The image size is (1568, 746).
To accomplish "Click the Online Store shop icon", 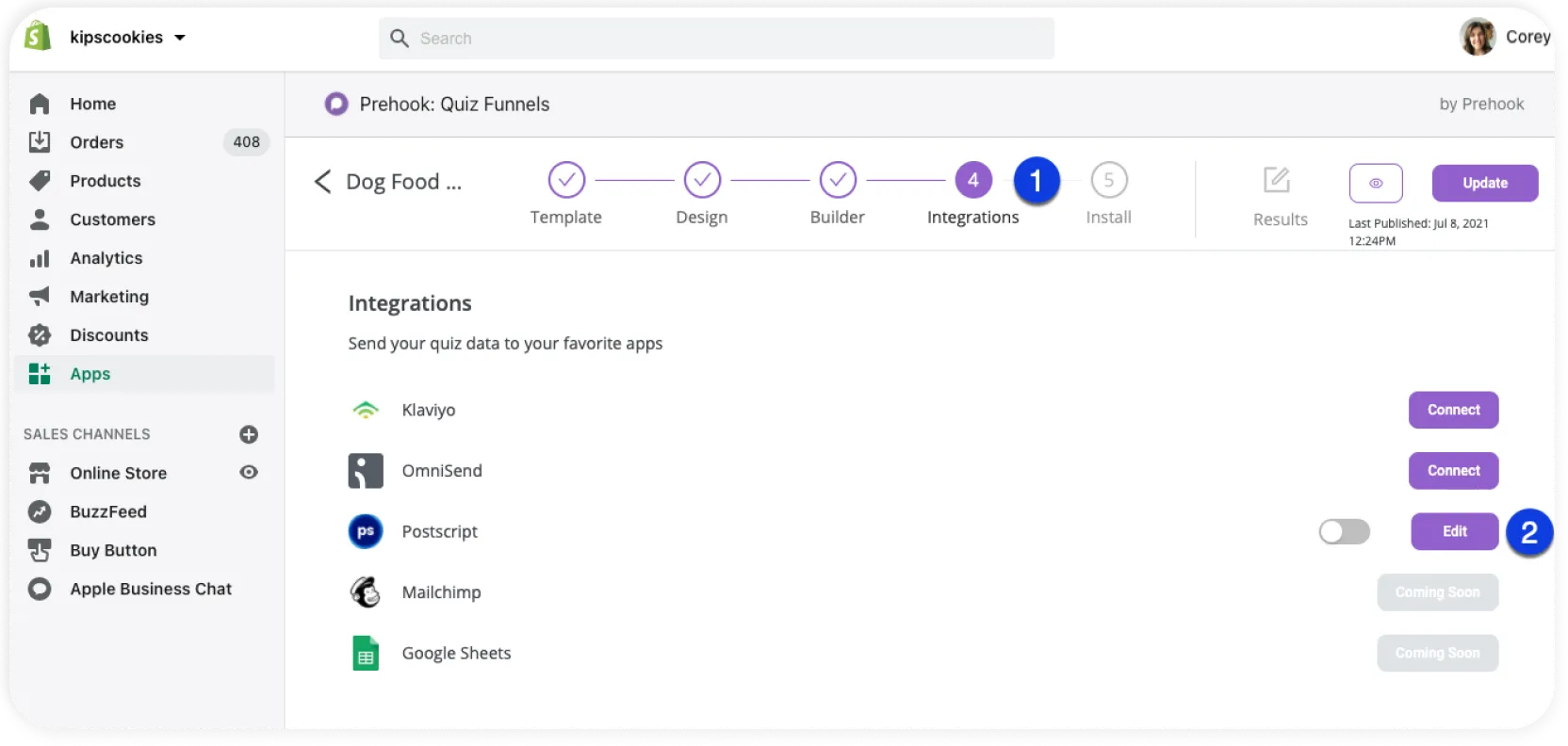I will 40,473.
